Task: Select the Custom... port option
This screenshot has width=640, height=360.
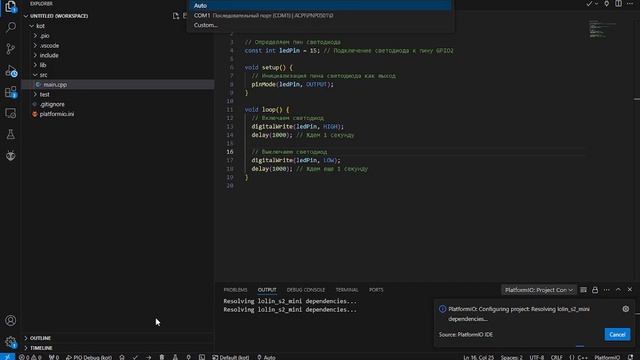Action: 320,25
